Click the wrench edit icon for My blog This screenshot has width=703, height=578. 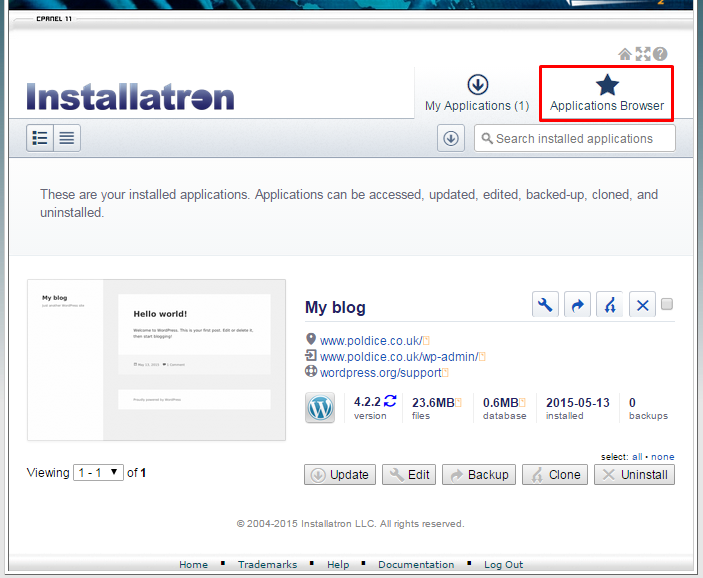coord(545,305)
